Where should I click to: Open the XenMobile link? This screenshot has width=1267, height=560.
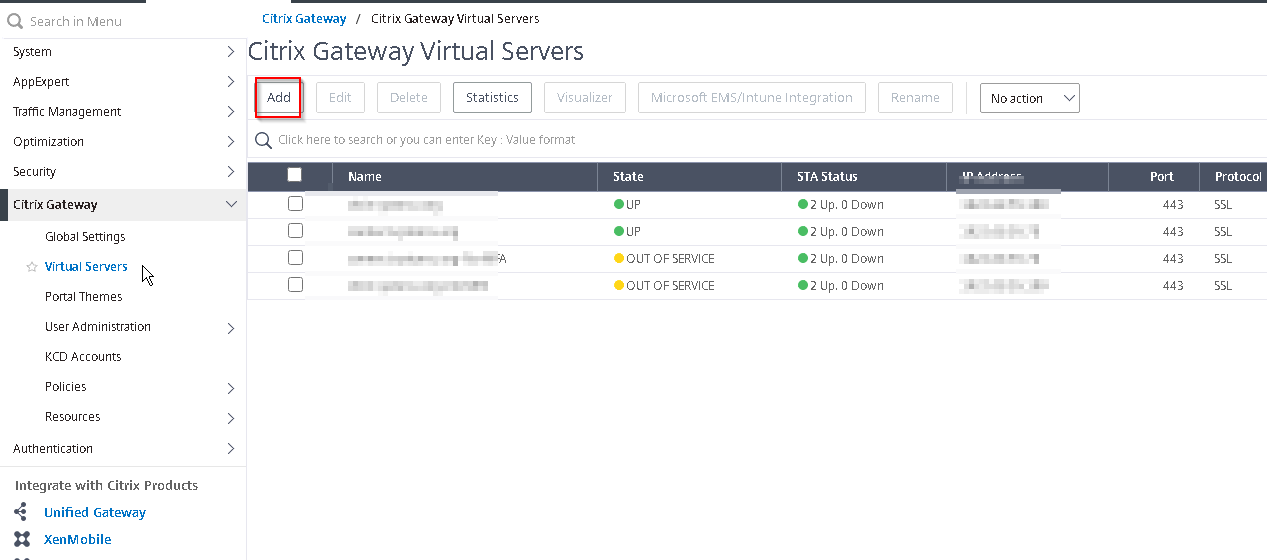78,539
